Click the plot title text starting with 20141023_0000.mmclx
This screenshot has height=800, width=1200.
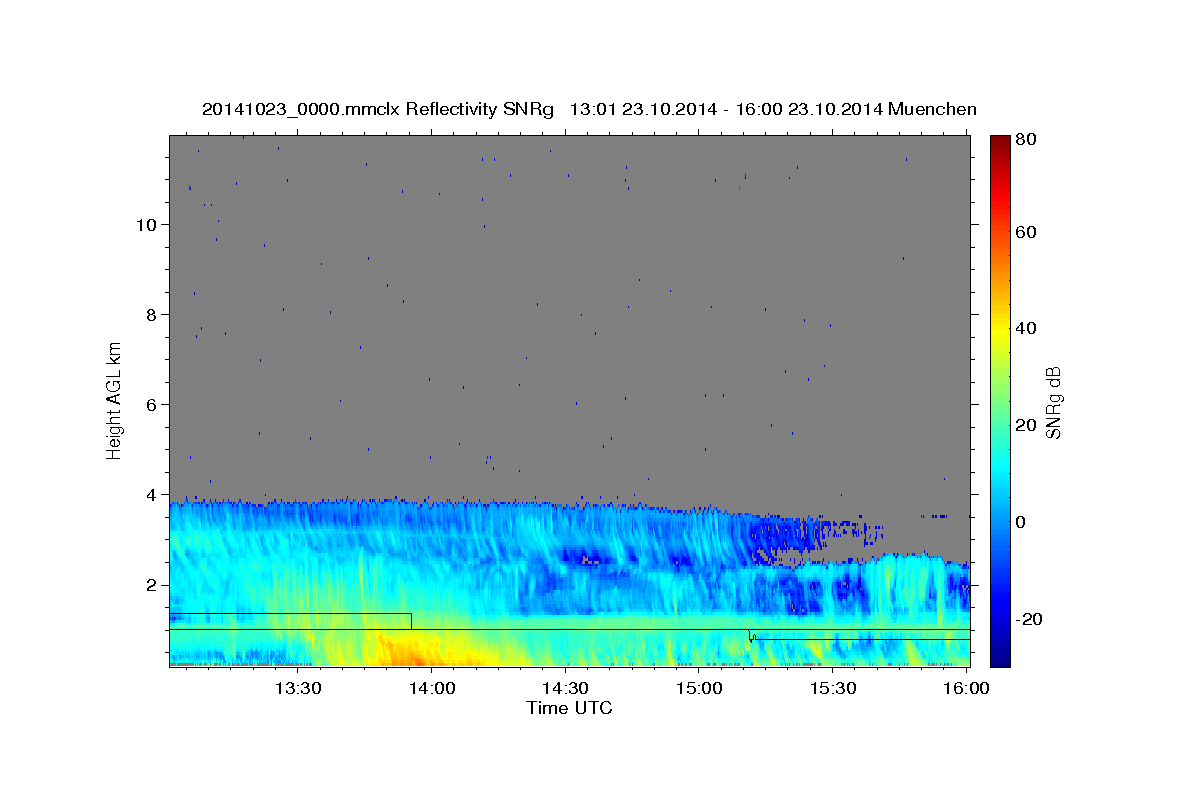click(x=589, y=109)
